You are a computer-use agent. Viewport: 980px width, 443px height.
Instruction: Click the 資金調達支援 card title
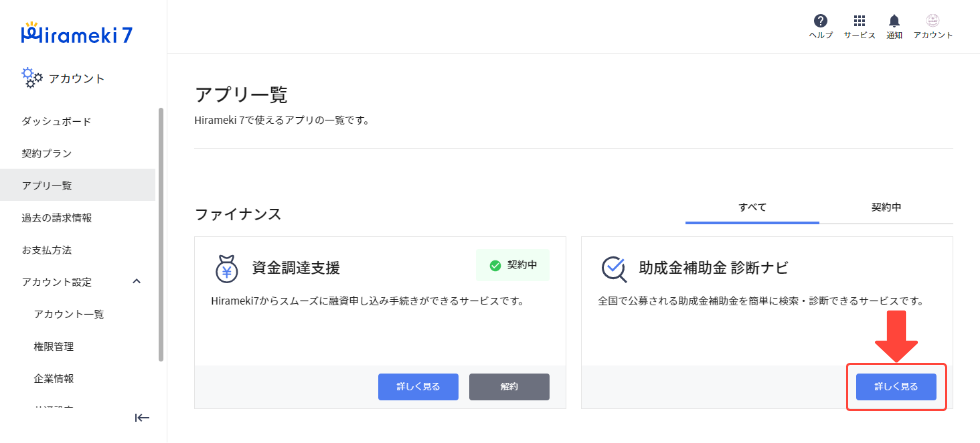[296, 268]
